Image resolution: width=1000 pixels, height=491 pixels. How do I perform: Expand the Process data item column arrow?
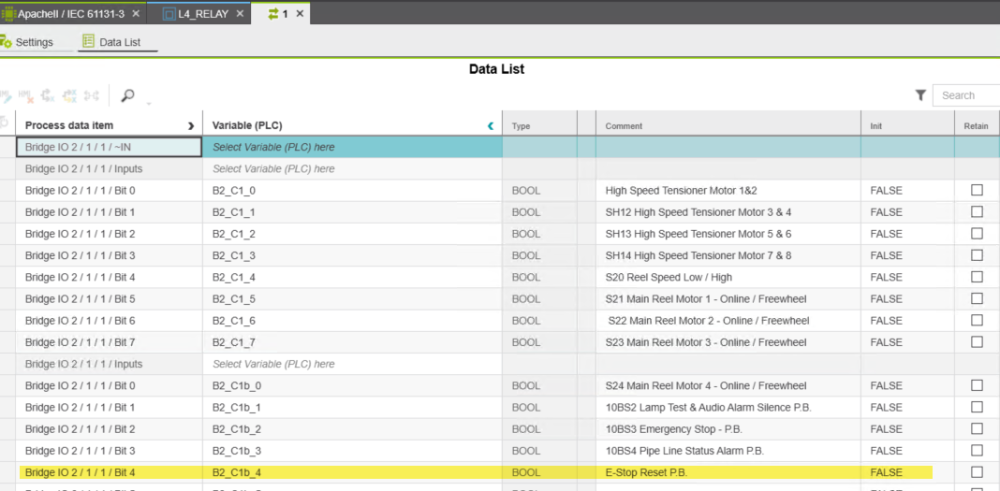click(191, 126)
